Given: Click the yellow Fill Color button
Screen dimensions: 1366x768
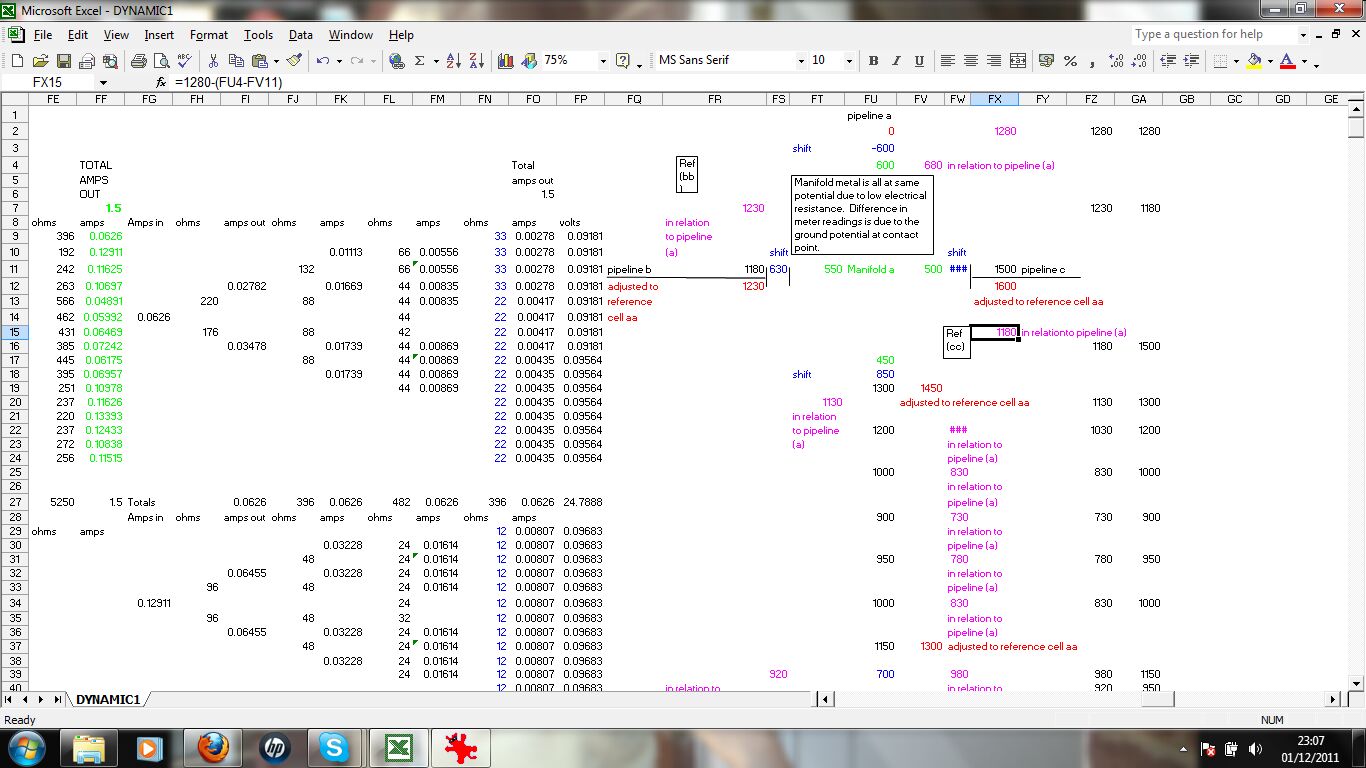Looking at the screenshot, I should pos(1254,61).
